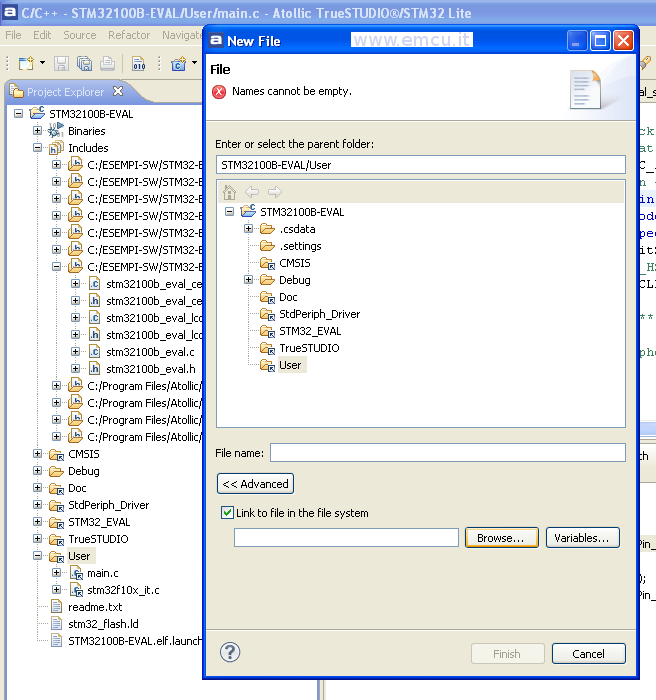Select the STM32_EVAL folder icon in Project Explorer
The width and height of the screenshot is (656, 700).
point(56,522)
